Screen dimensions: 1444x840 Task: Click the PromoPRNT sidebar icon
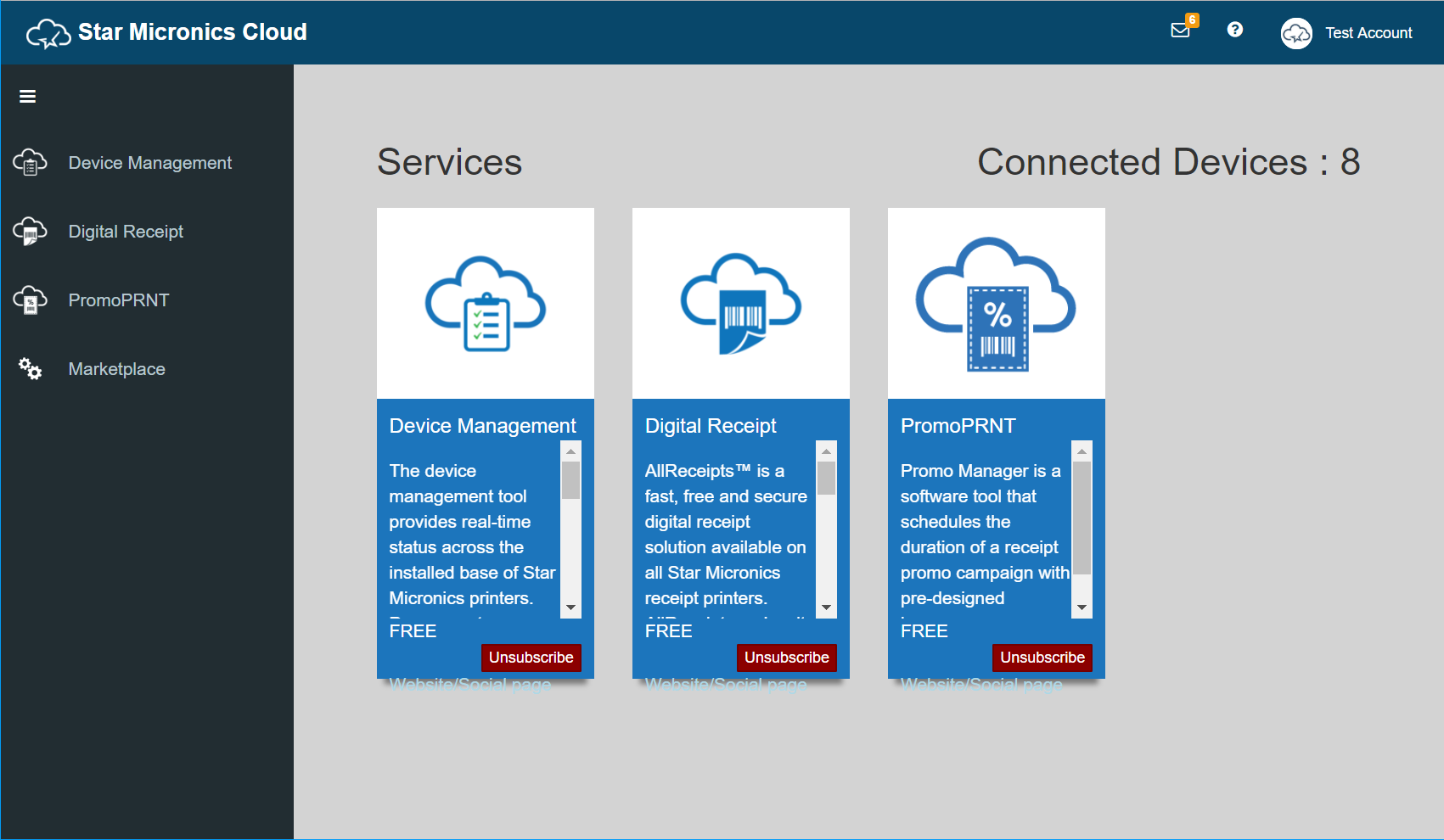point(30,300)
